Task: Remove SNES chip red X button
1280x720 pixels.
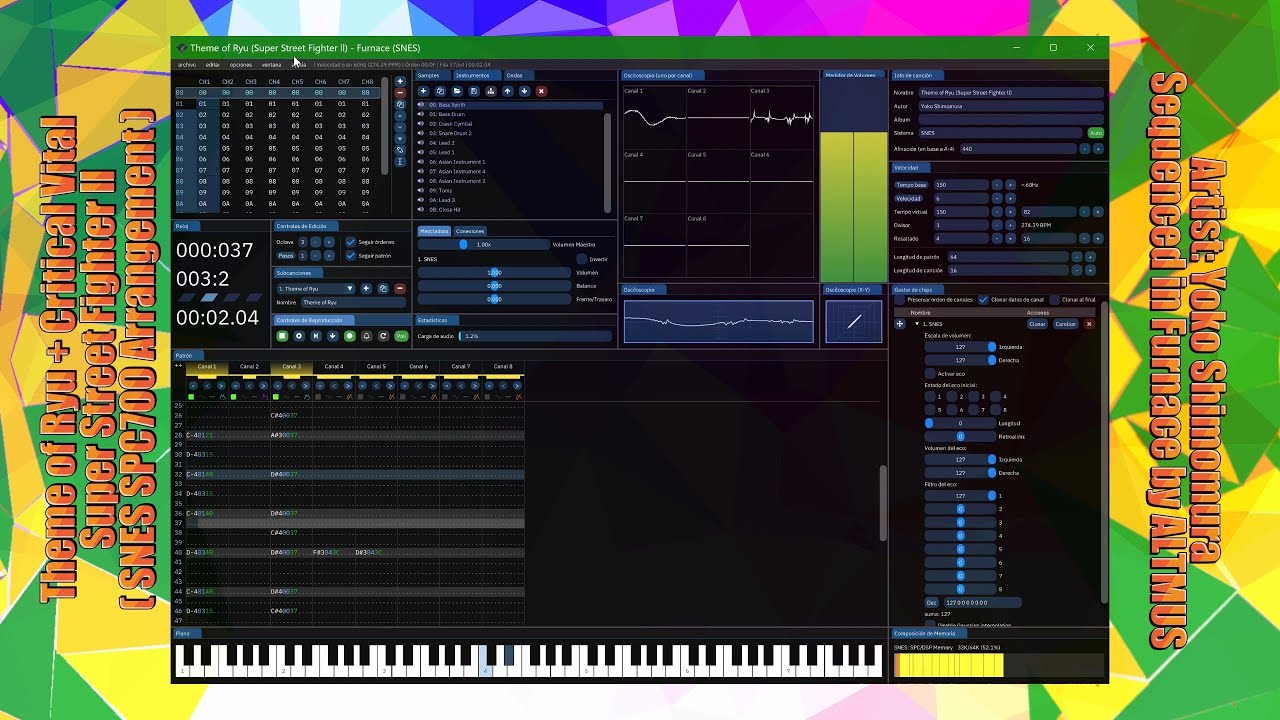Action: (1089, 324)
